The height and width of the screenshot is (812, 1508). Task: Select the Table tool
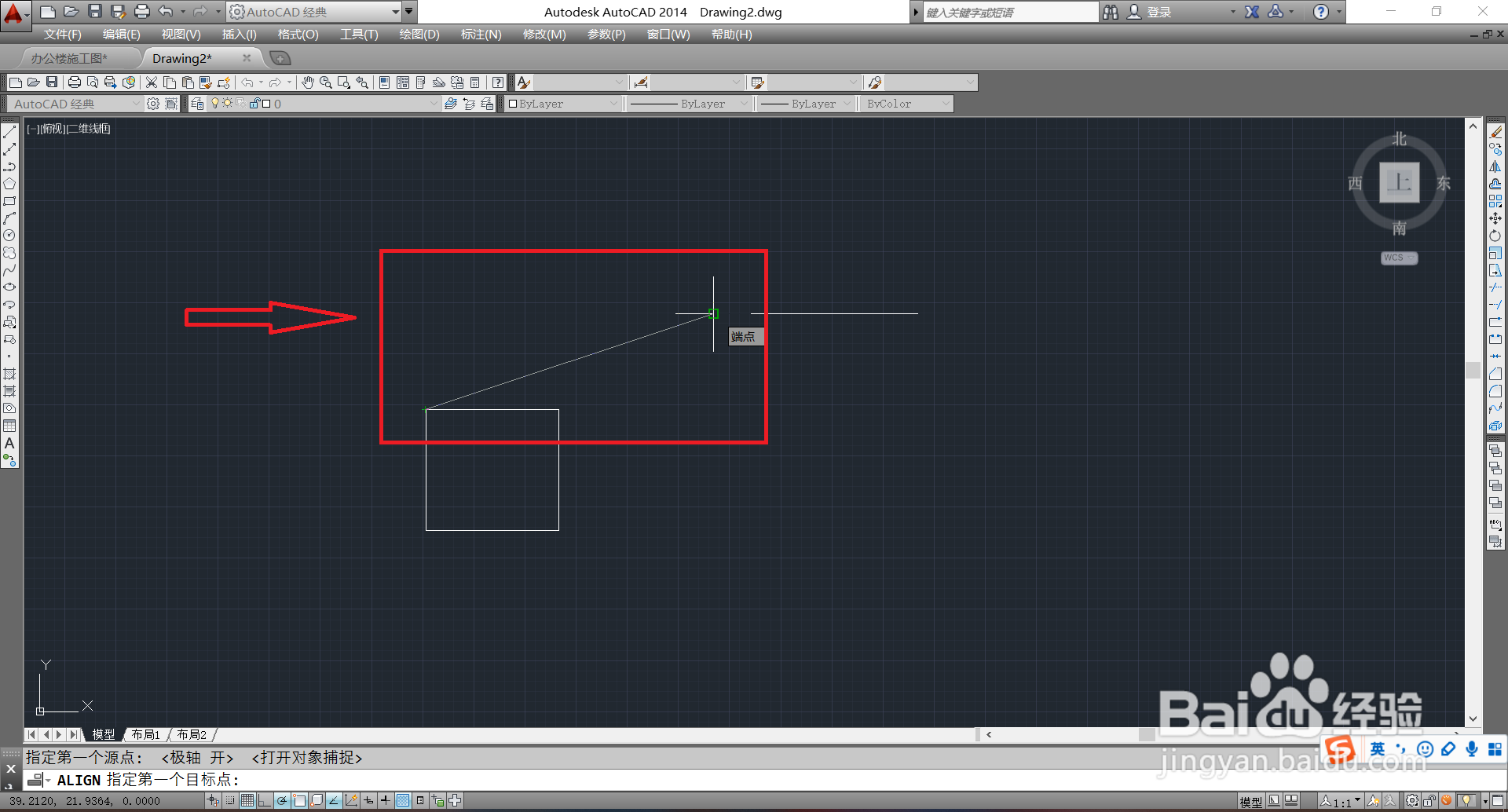coord(9,426)
